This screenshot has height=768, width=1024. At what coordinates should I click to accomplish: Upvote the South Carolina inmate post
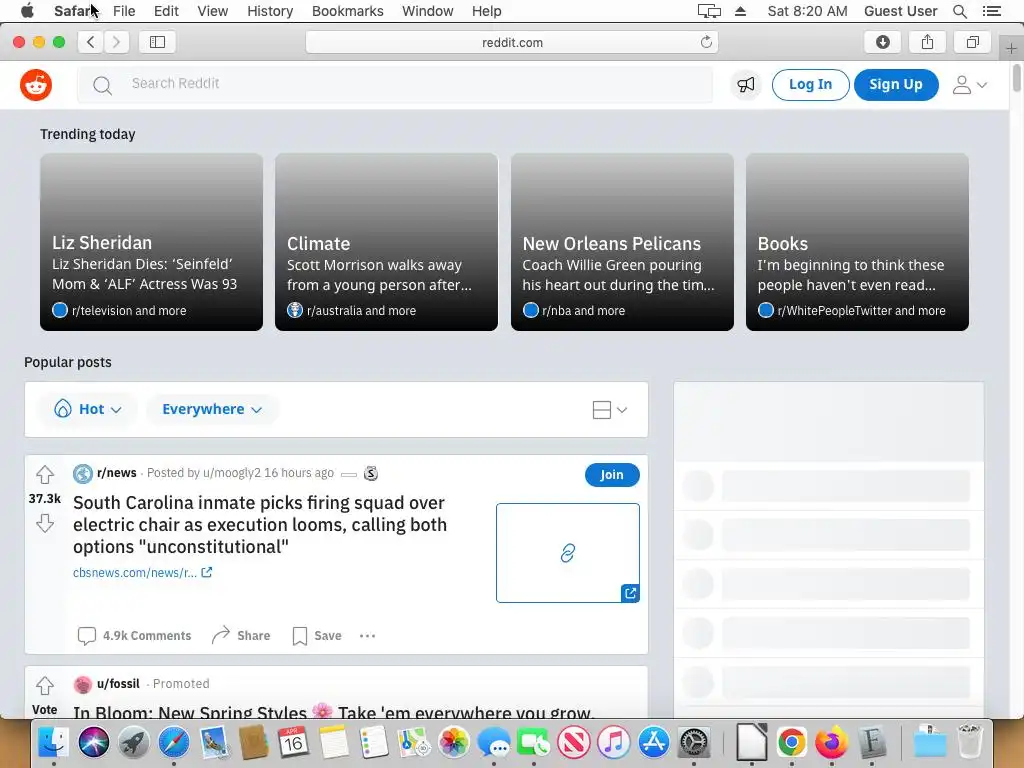[x=44, y=474]
